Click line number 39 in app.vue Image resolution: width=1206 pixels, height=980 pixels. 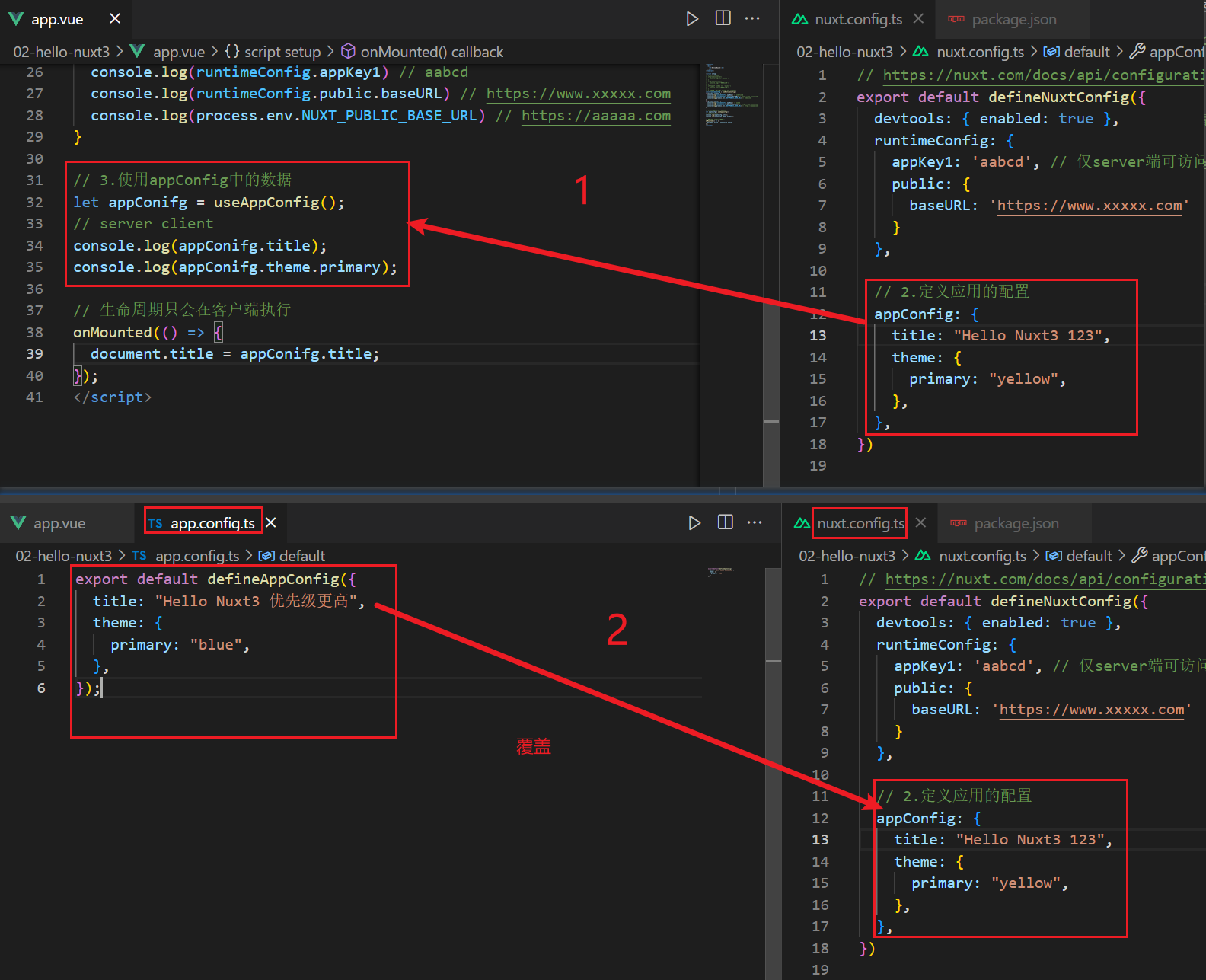(34, 354)
